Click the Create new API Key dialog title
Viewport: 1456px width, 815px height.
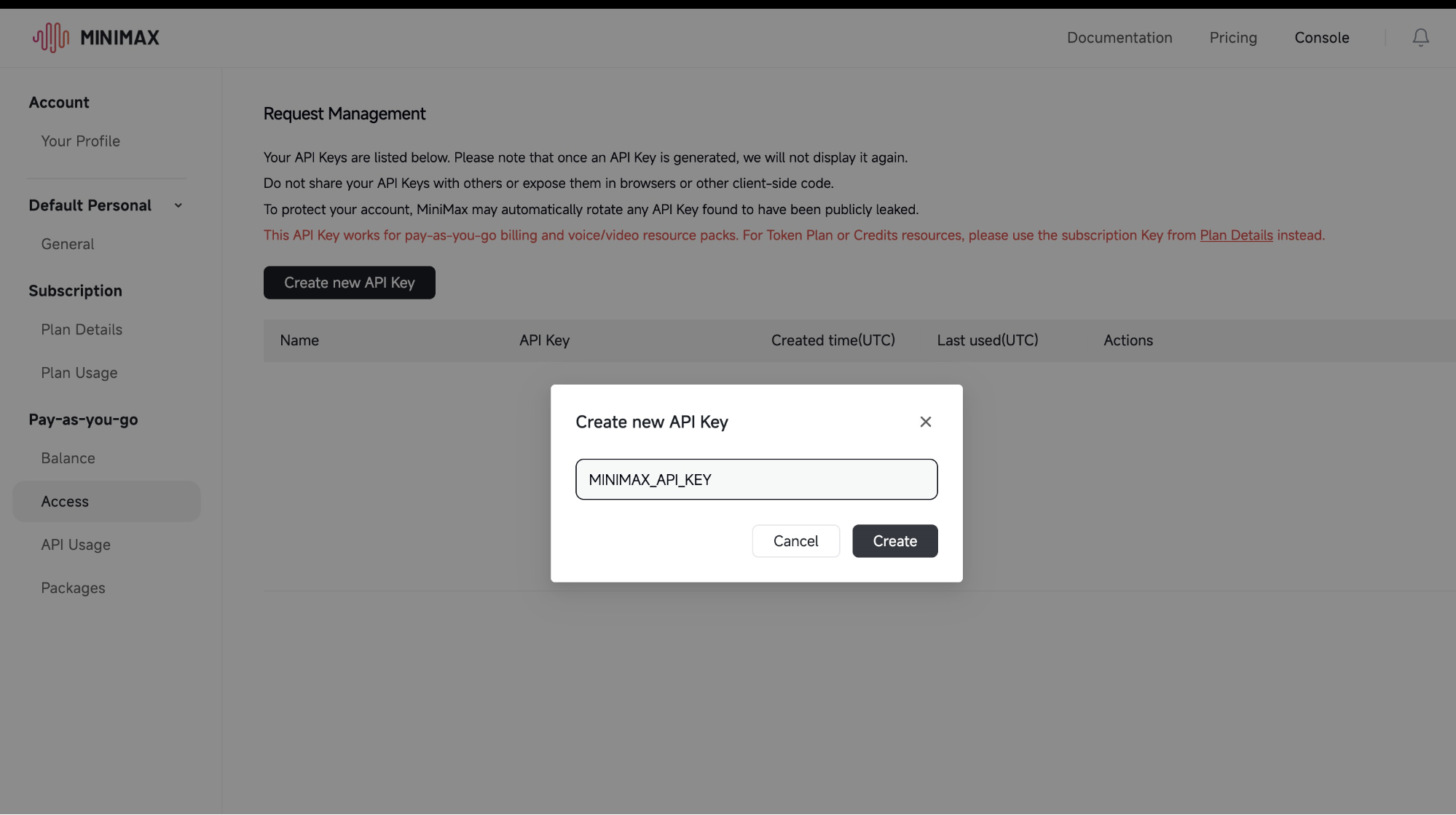coord(651,422)
